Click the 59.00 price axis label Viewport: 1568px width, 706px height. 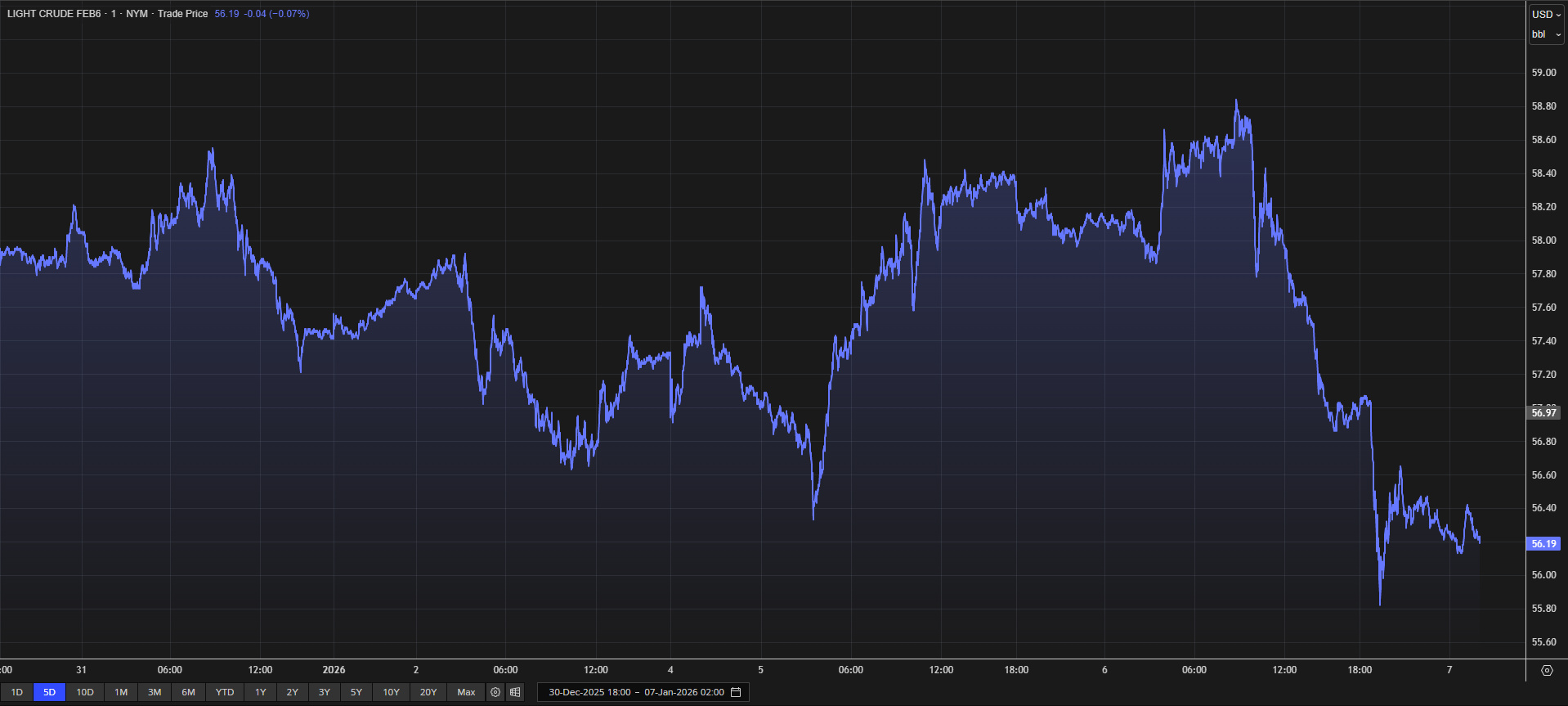point(1543,73)
